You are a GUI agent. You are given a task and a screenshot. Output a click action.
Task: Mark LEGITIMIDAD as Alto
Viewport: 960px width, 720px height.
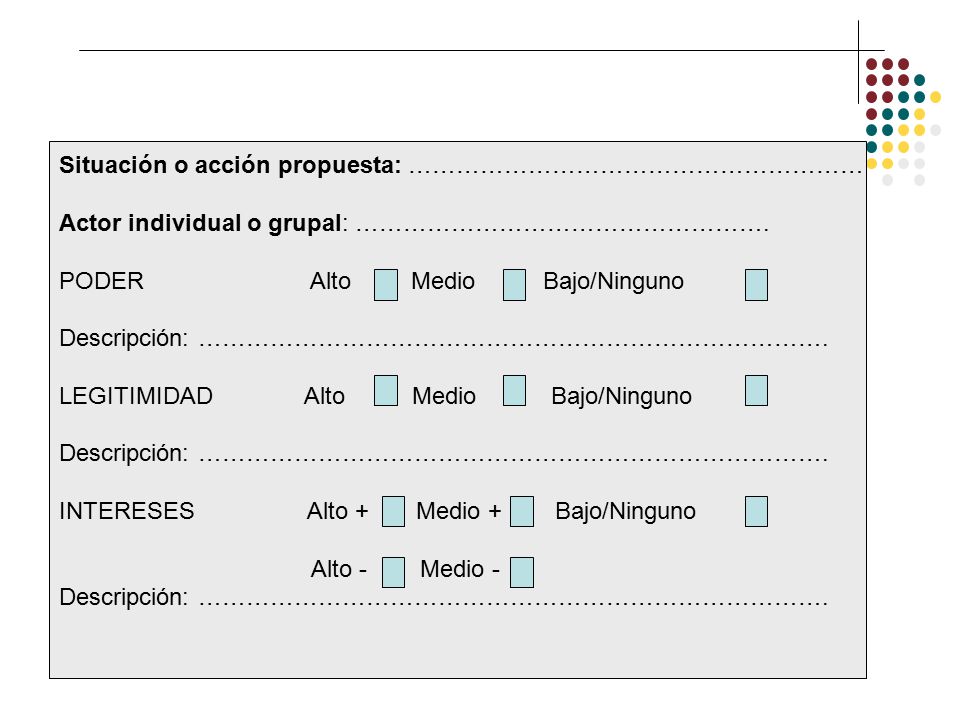pyautogui.click(x=386, y=391)
